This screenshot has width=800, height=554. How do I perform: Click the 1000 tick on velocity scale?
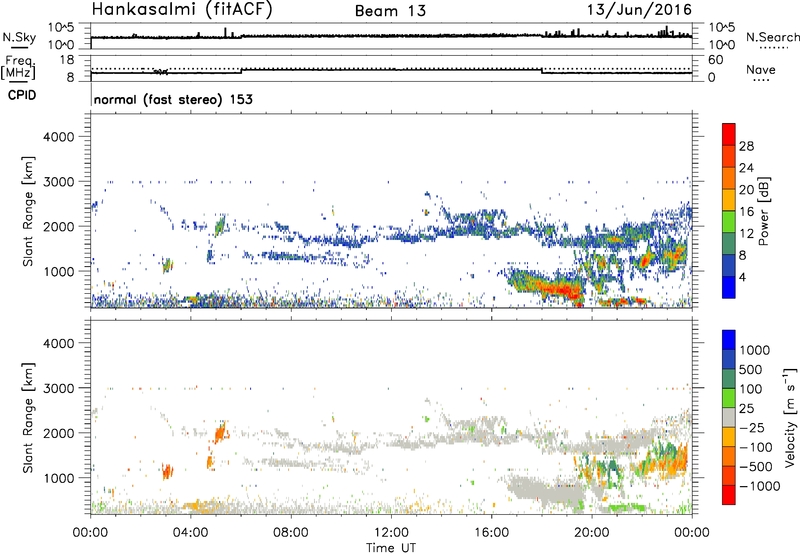click(x=754, y=350)
